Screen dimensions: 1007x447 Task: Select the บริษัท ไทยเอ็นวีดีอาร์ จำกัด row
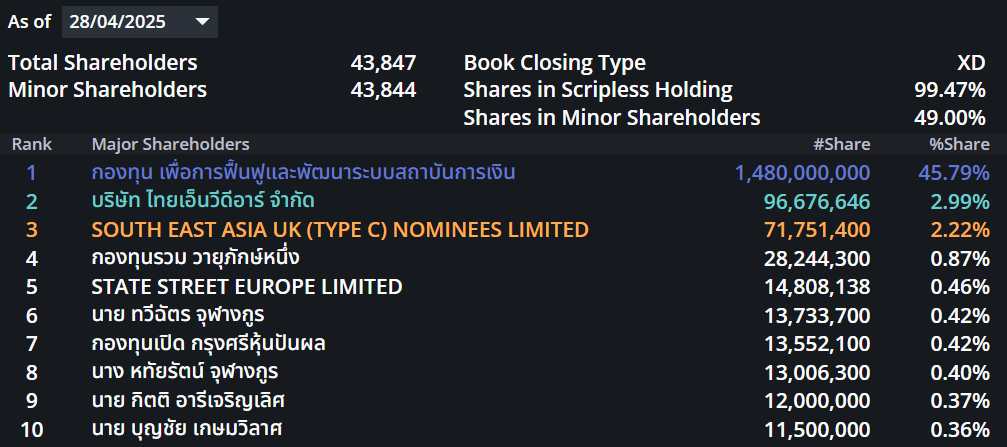(504, 202)
